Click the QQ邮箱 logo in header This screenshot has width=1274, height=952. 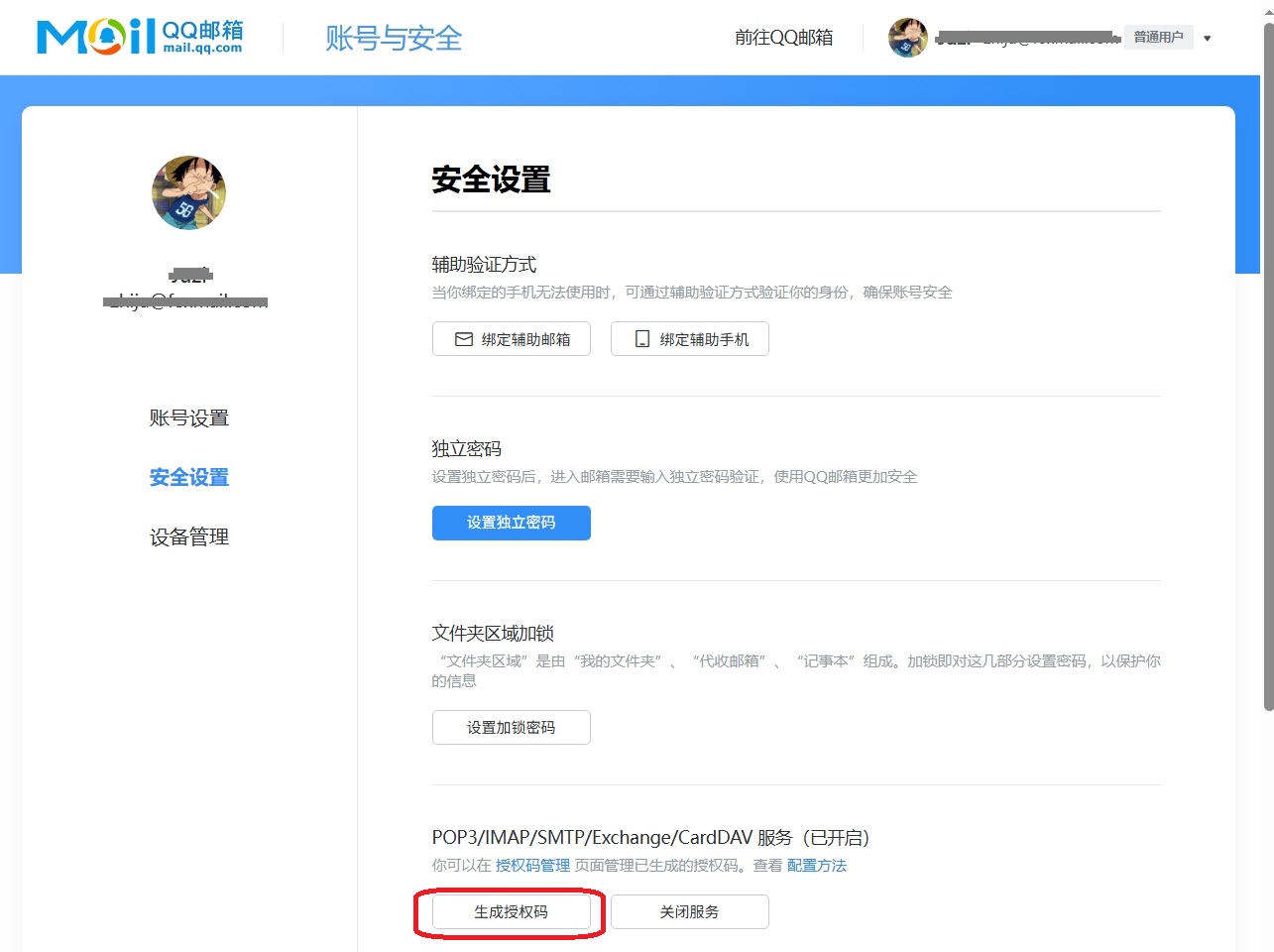click(140, 37)
